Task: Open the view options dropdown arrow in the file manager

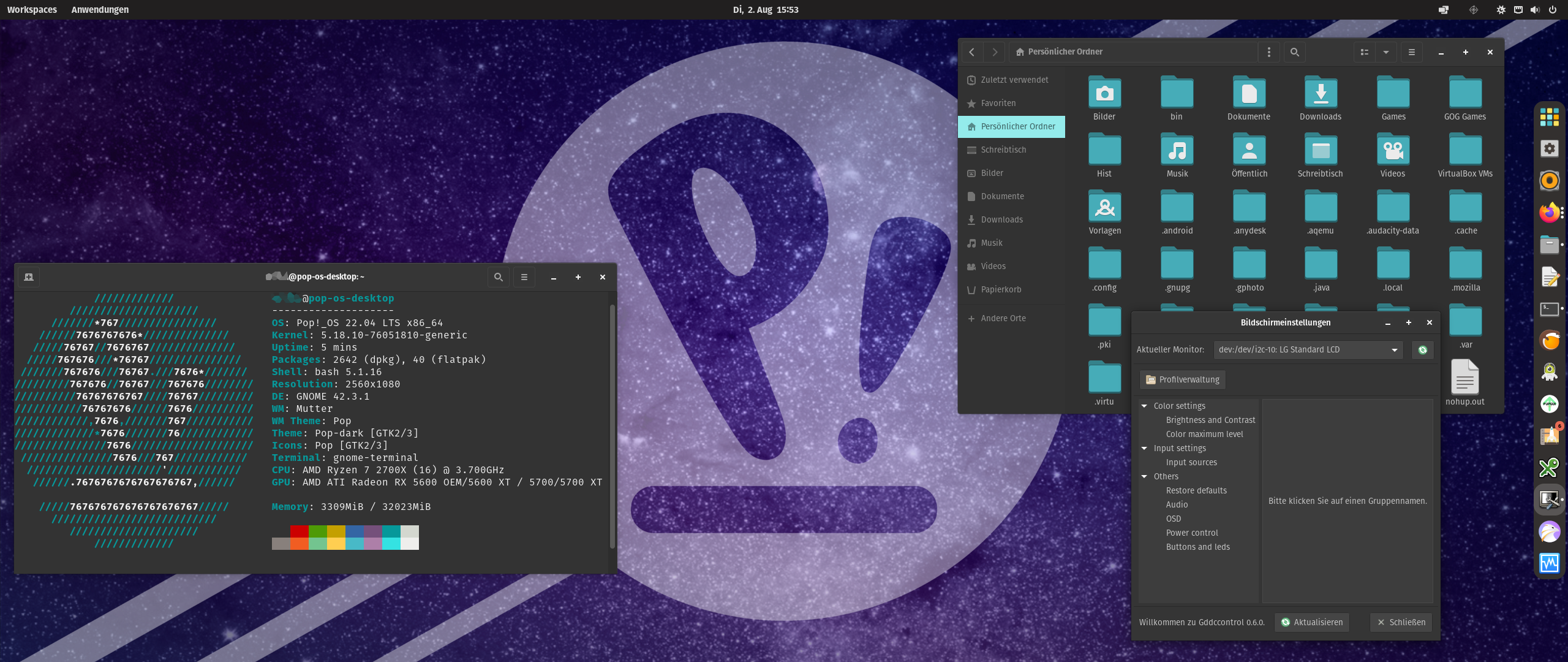Action: pos(1385,52)
